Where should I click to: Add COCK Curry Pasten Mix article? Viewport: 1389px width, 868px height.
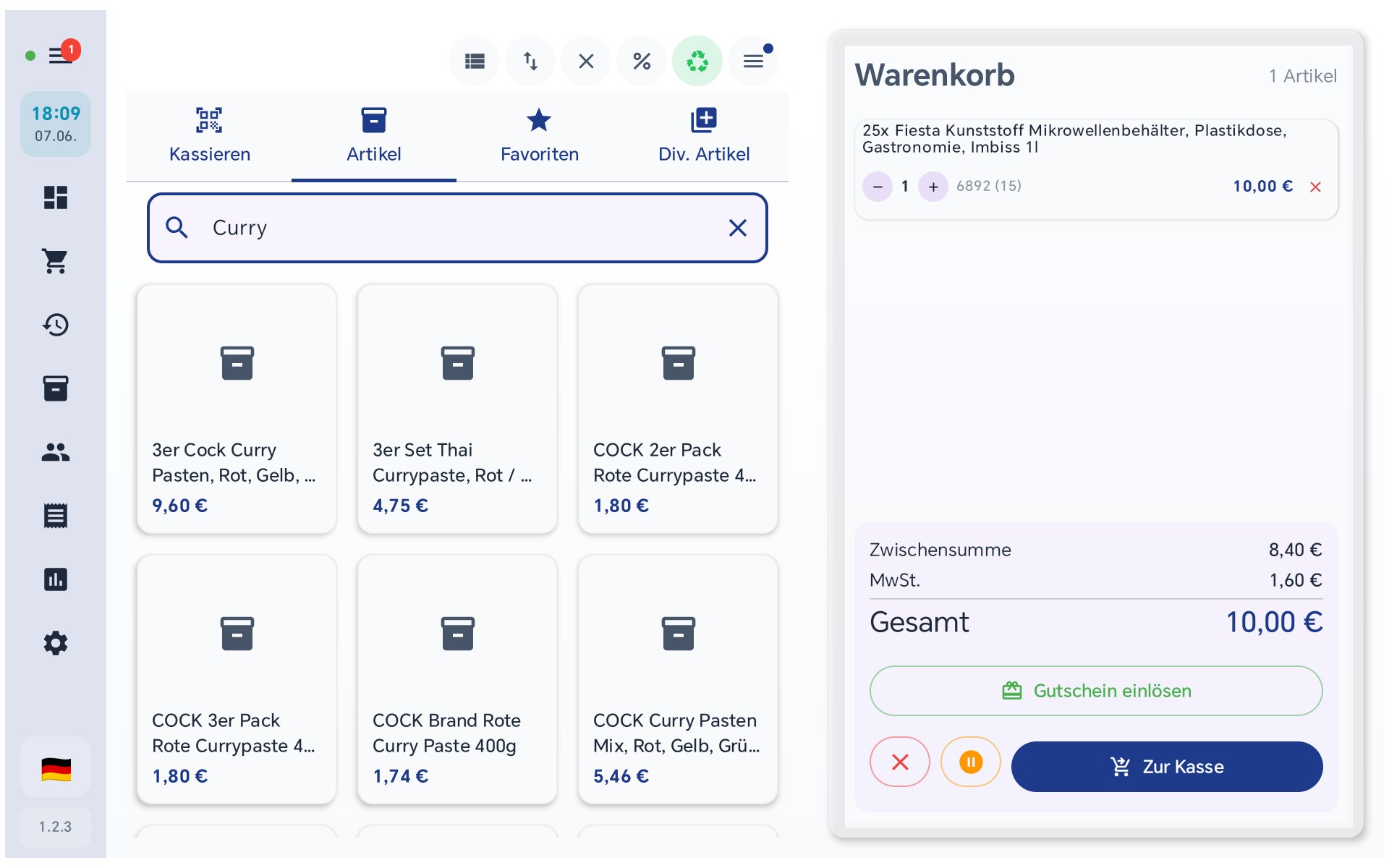tap(678, 679)
